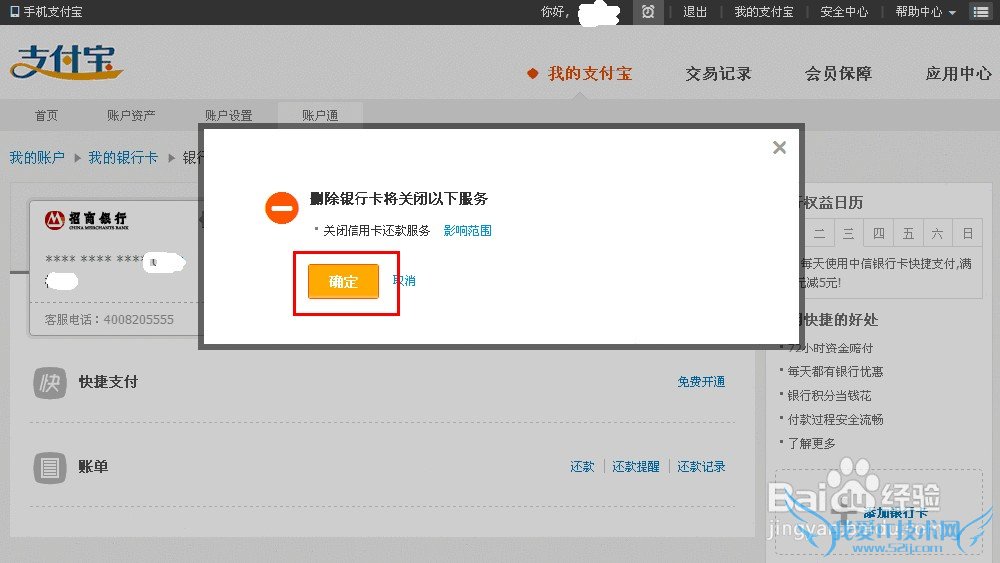The image size is (1000, 563).
Task: Confirm deletion with 确定 button
Action: (343, 281)
